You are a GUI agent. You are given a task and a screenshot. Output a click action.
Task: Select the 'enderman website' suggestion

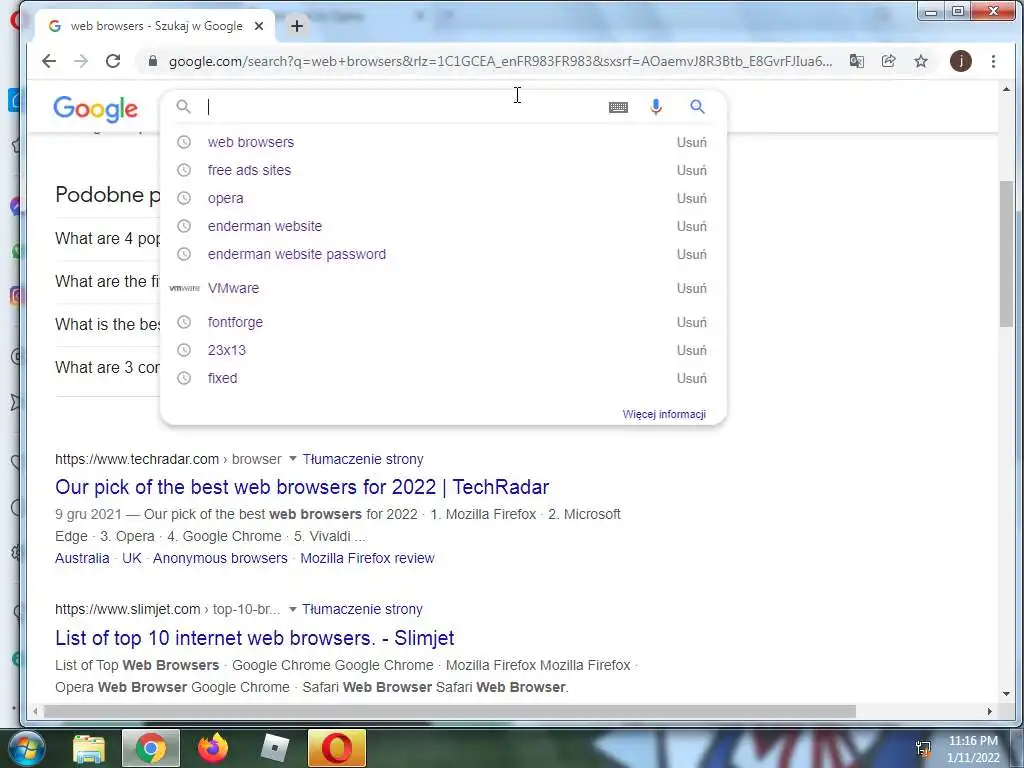point(264,227)
